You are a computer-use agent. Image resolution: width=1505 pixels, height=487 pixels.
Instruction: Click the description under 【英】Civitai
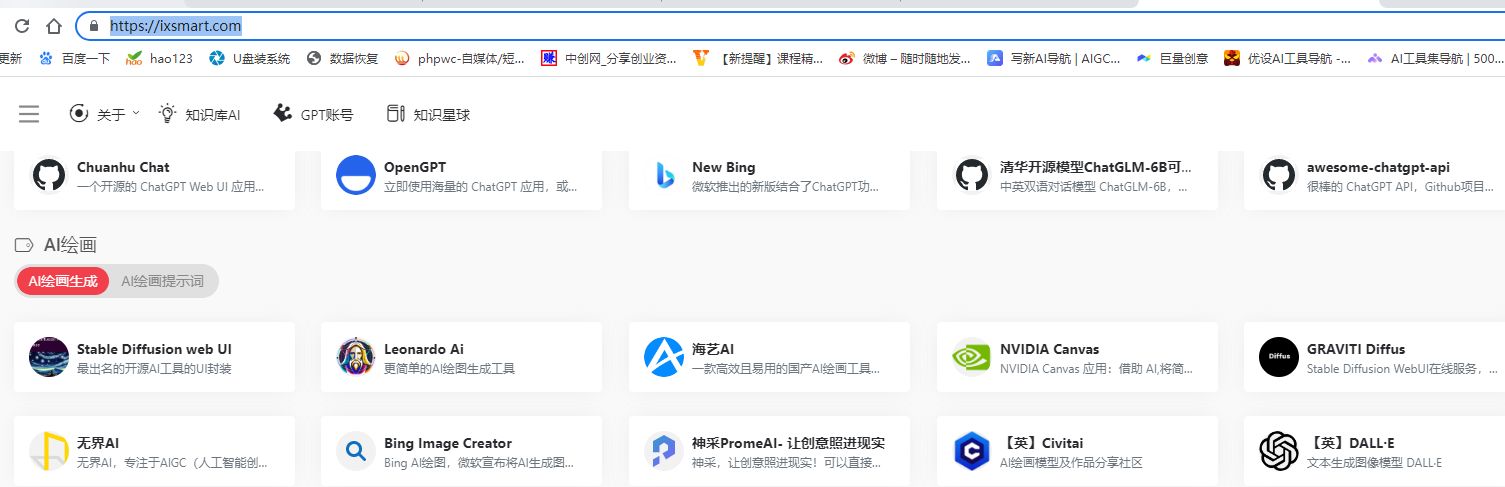[1071, 463]
